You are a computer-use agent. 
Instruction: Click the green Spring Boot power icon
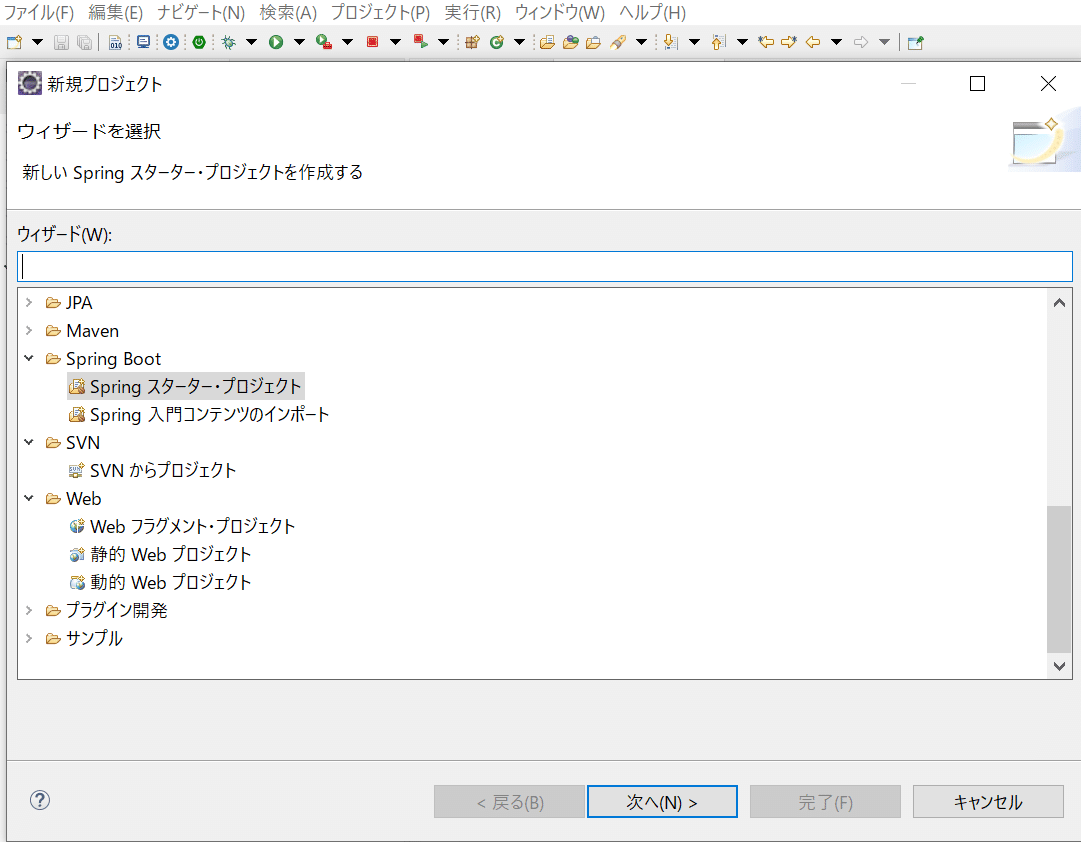(x=199, y=42)
